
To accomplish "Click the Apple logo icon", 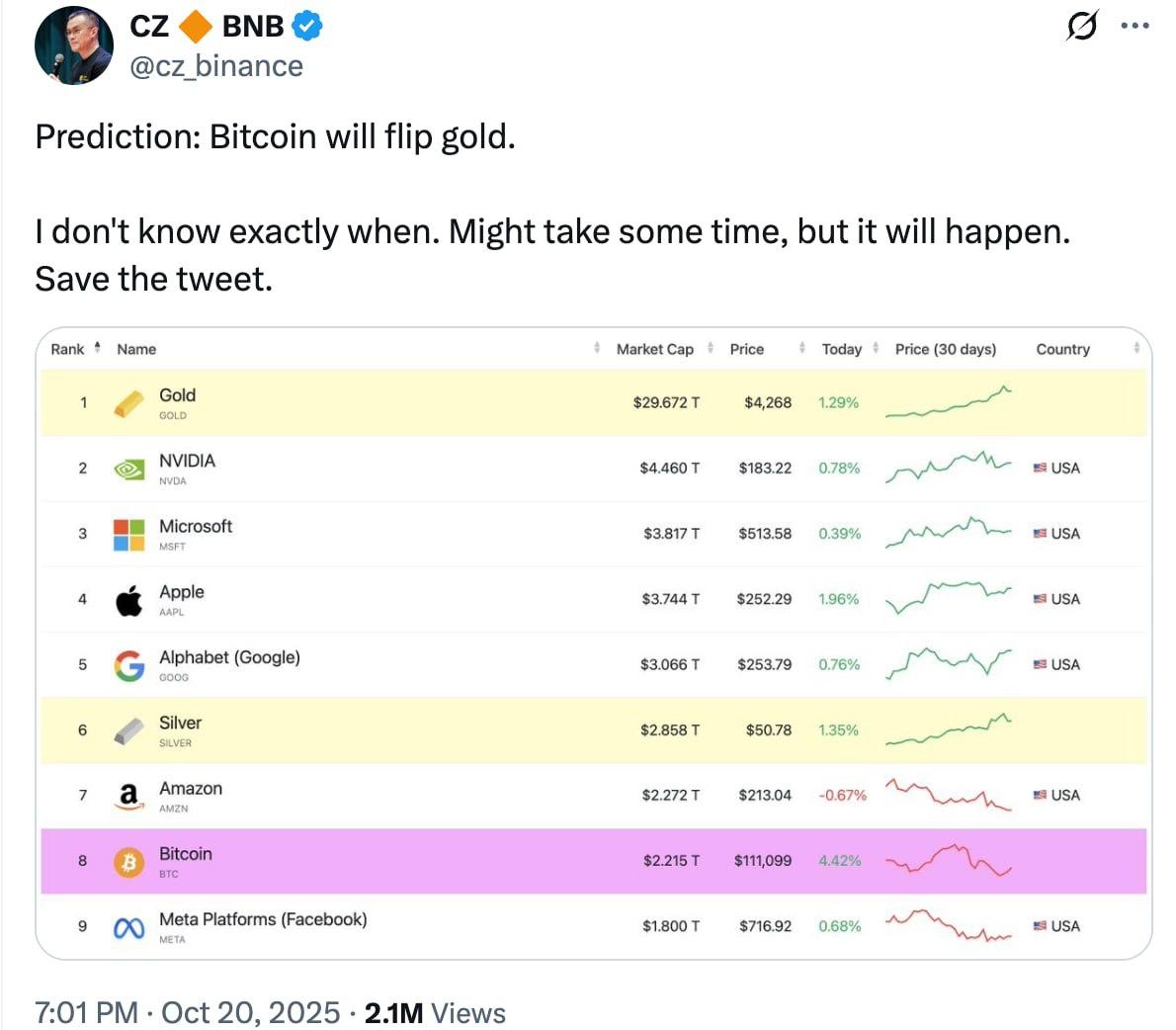I will 128,599.
